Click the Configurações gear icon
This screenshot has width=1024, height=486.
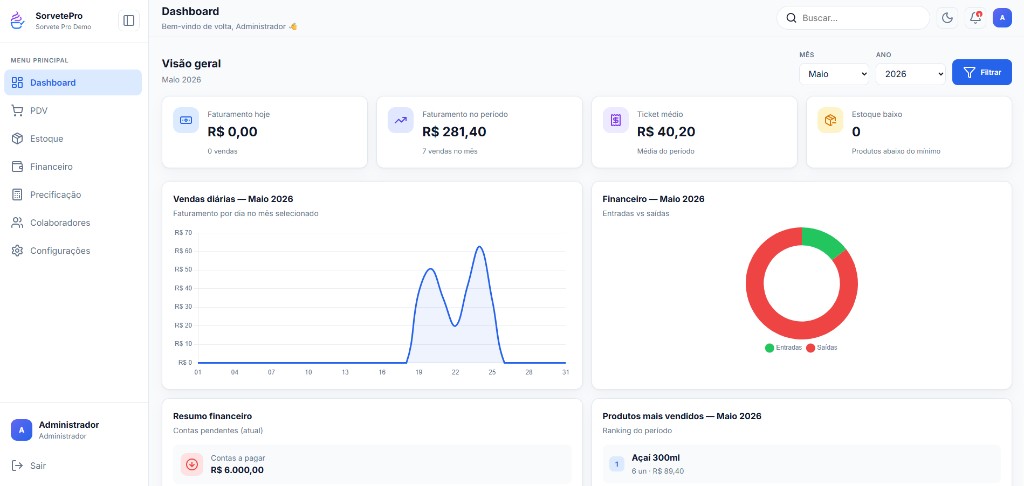click(x=18, y=251)
